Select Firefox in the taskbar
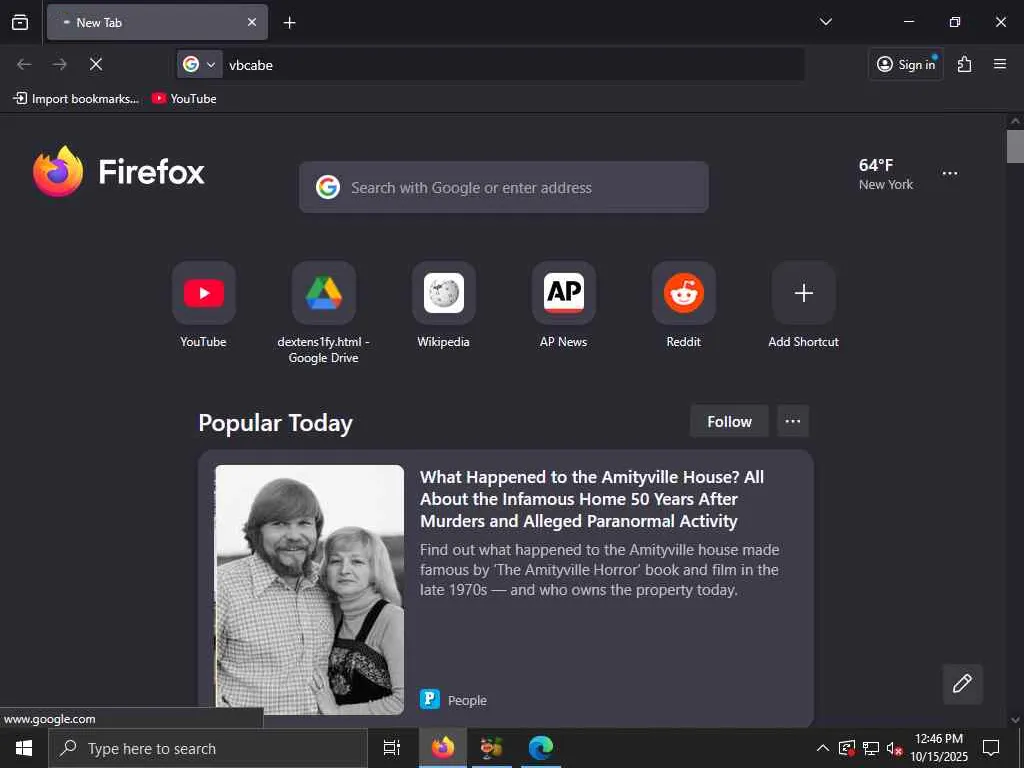Image resolution: width=1024 pixels, height=768 pixels. [x=442, y=748]
